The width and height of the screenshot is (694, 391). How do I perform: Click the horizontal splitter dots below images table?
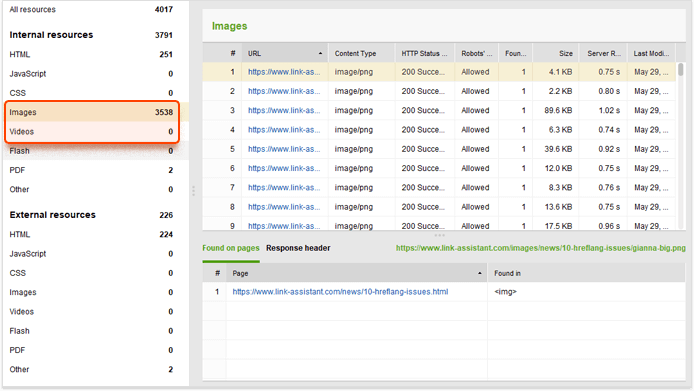pos(440,235)
